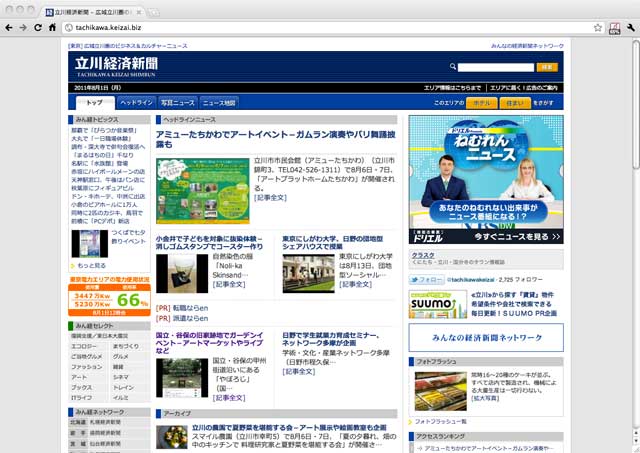640x453 pixels.
Task: Go forward with the browser forward arrow
Action: click(x=23, y=27)
